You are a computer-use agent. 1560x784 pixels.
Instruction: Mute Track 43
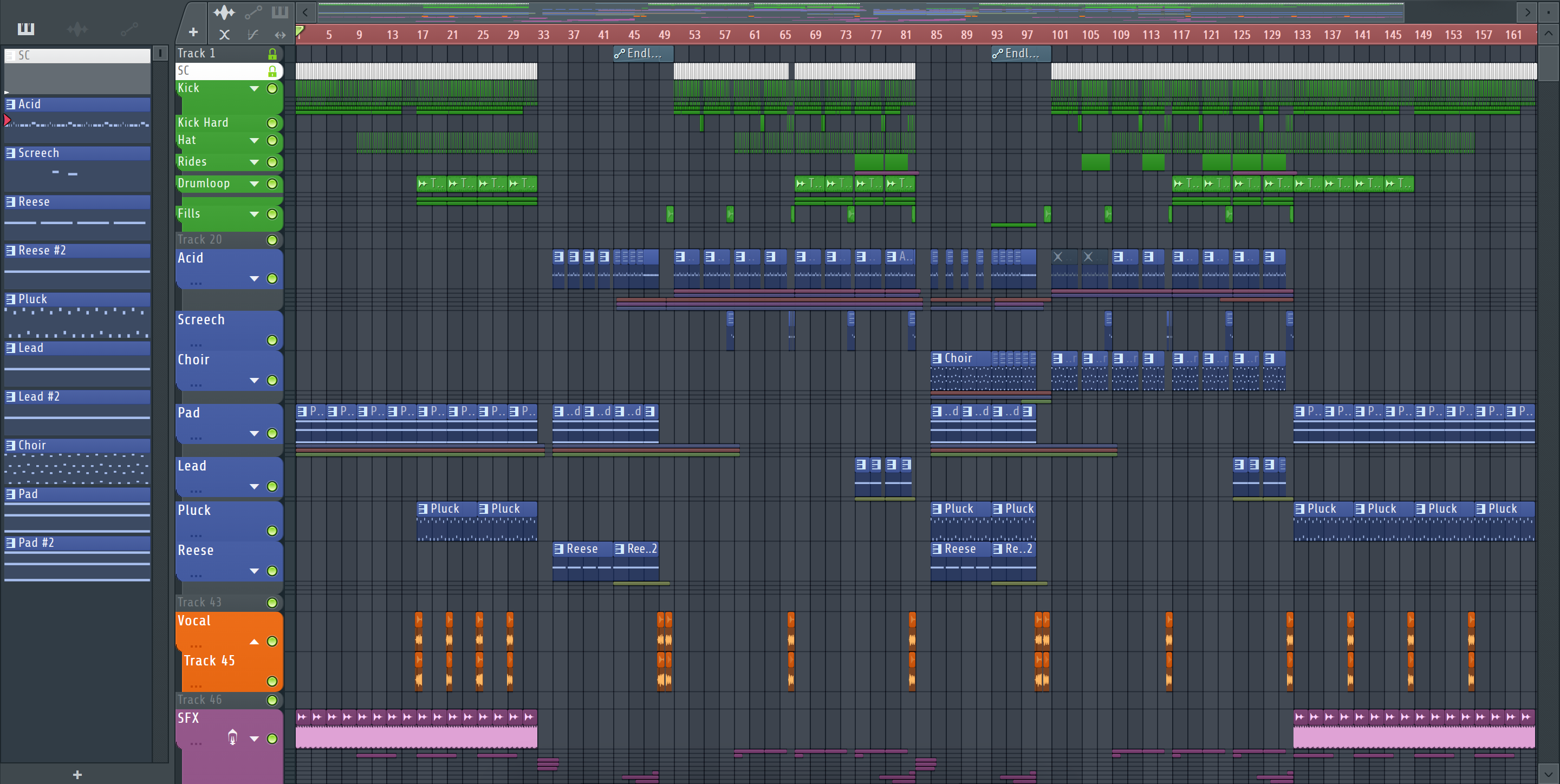(x=272, y=603)
